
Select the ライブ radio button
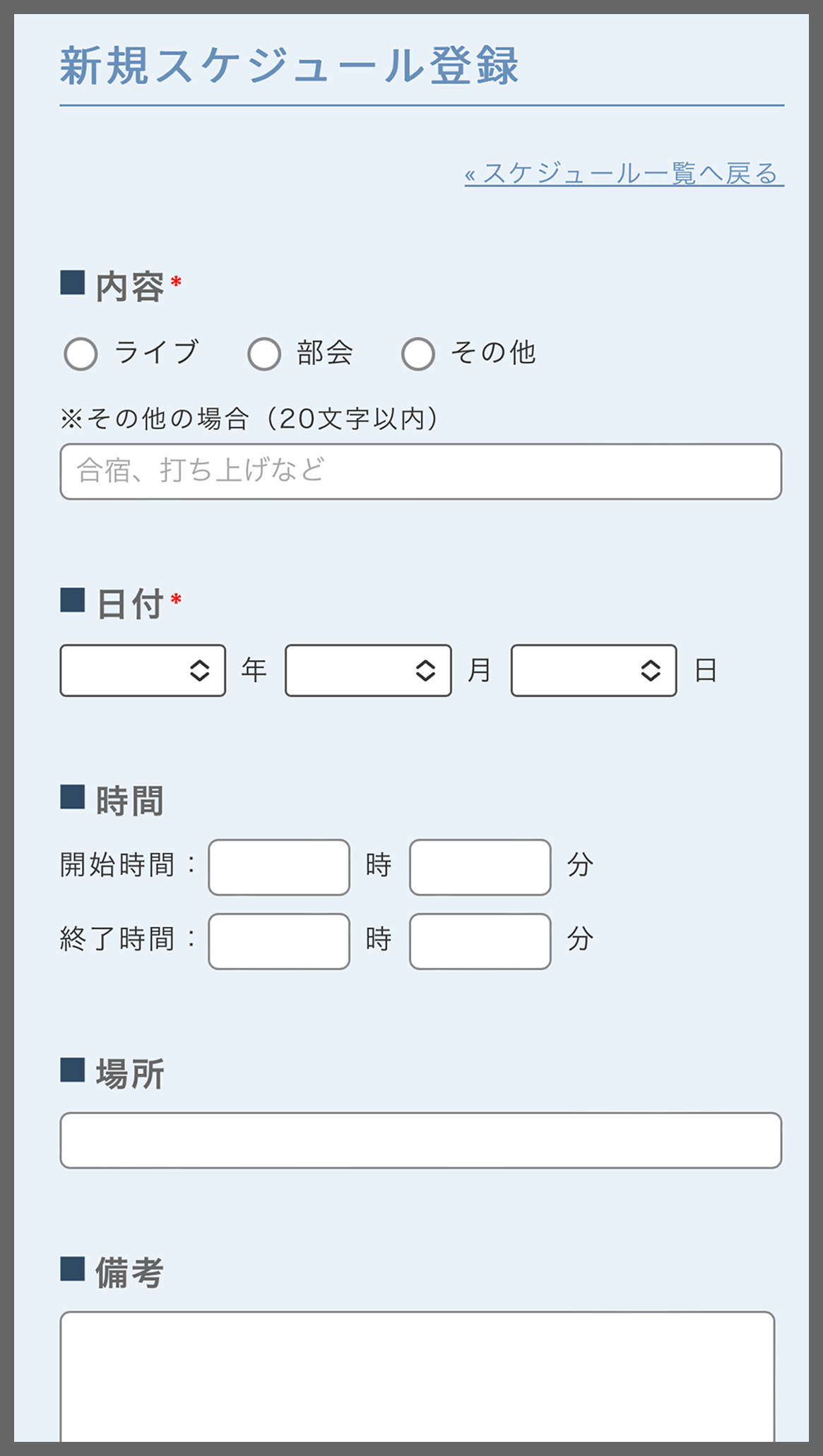81,353
